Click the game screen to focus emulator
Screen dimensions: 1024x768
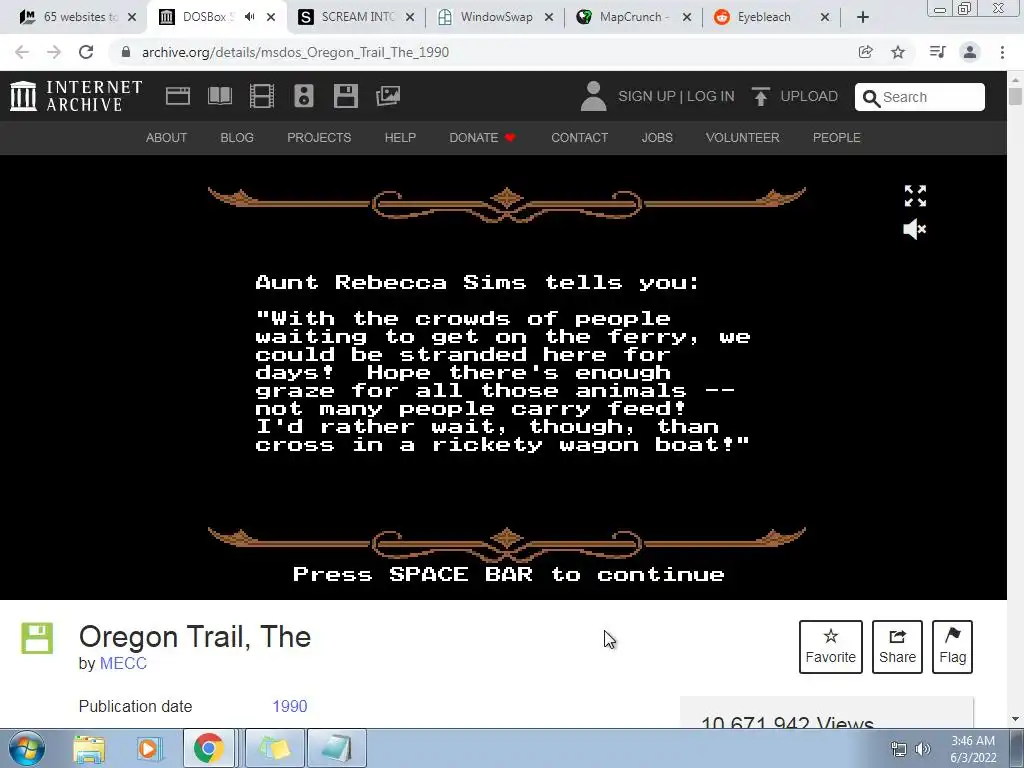(x=507, y=377)
